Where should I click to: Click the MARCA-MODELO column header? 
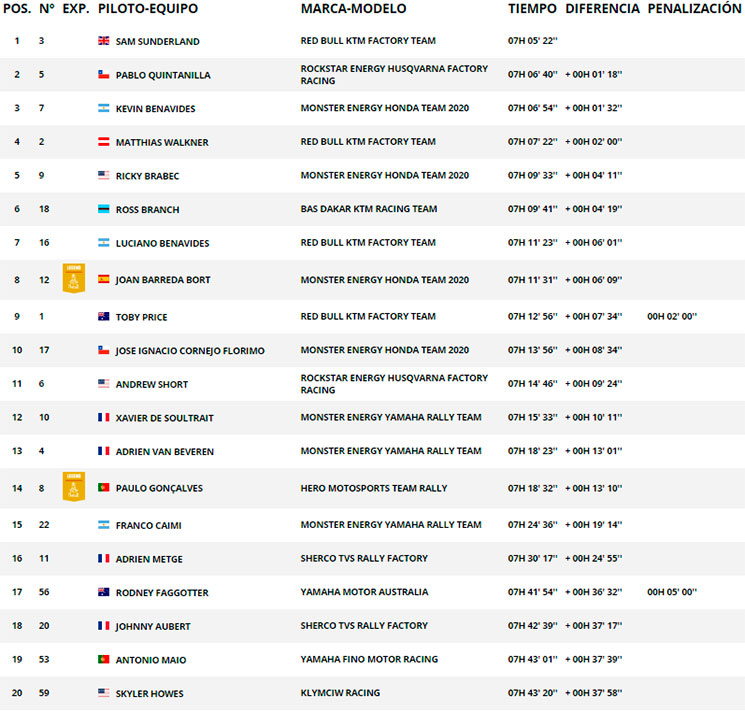point(353,9)
